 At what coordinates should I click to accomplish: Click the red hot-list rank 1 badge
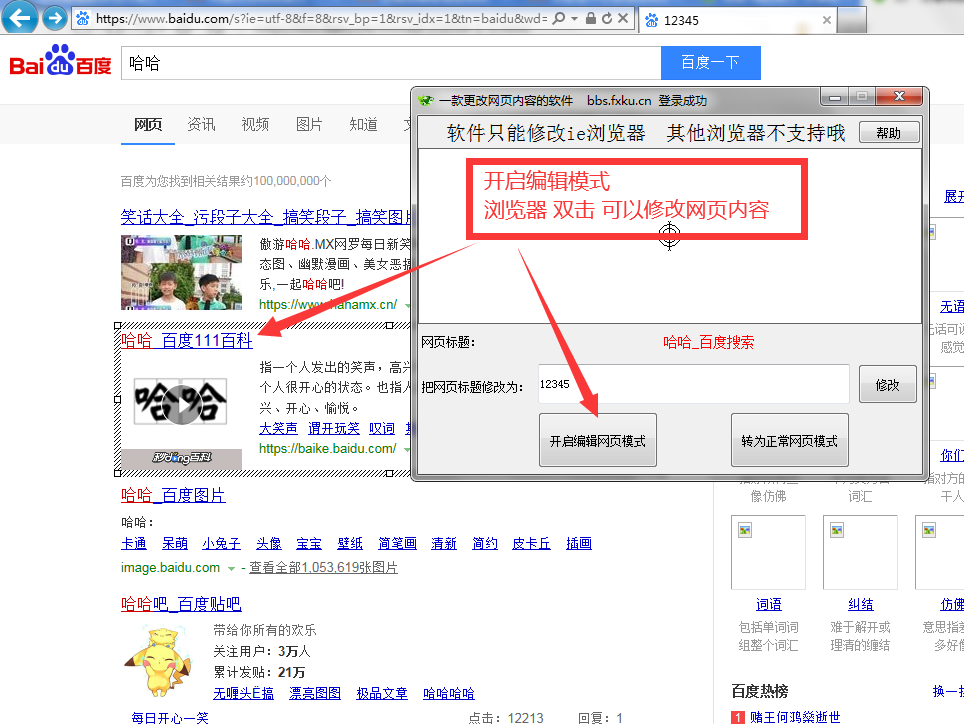coord(738,717)
